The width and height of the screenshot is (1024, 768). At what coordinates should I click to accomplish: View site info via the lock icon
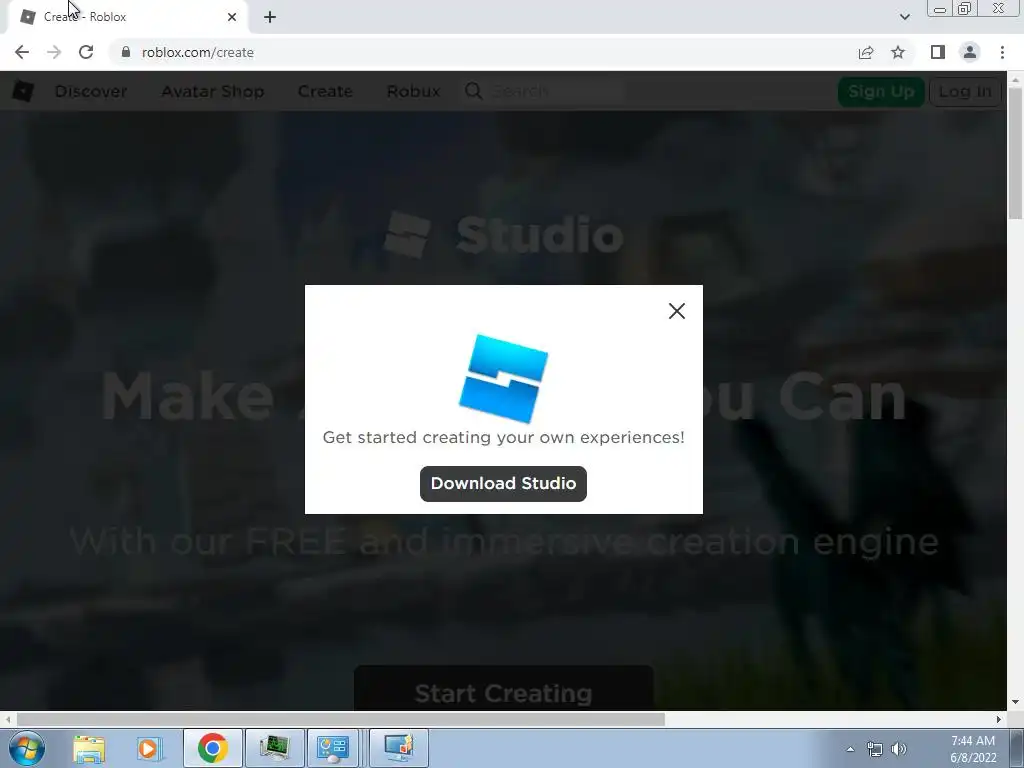[126, 52]
